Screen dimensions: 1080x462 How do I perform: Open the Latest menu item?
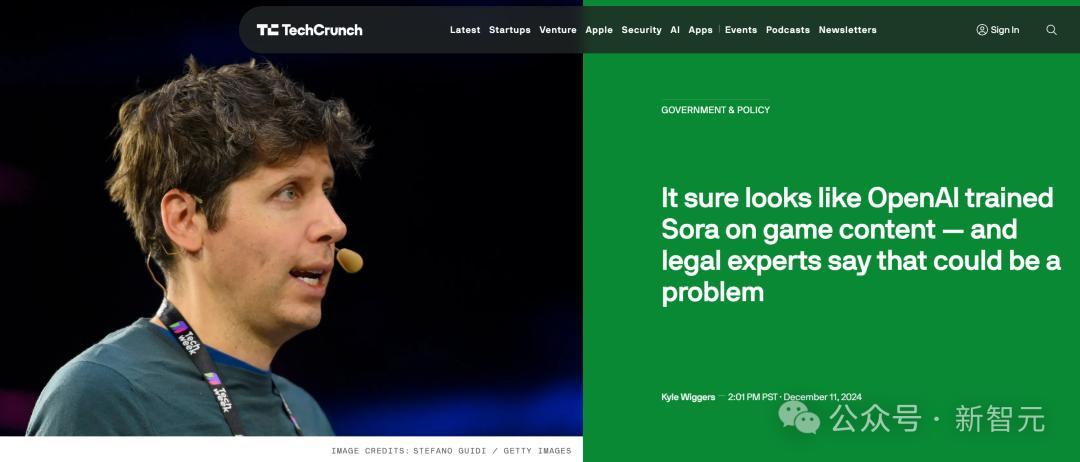(465, 30)
